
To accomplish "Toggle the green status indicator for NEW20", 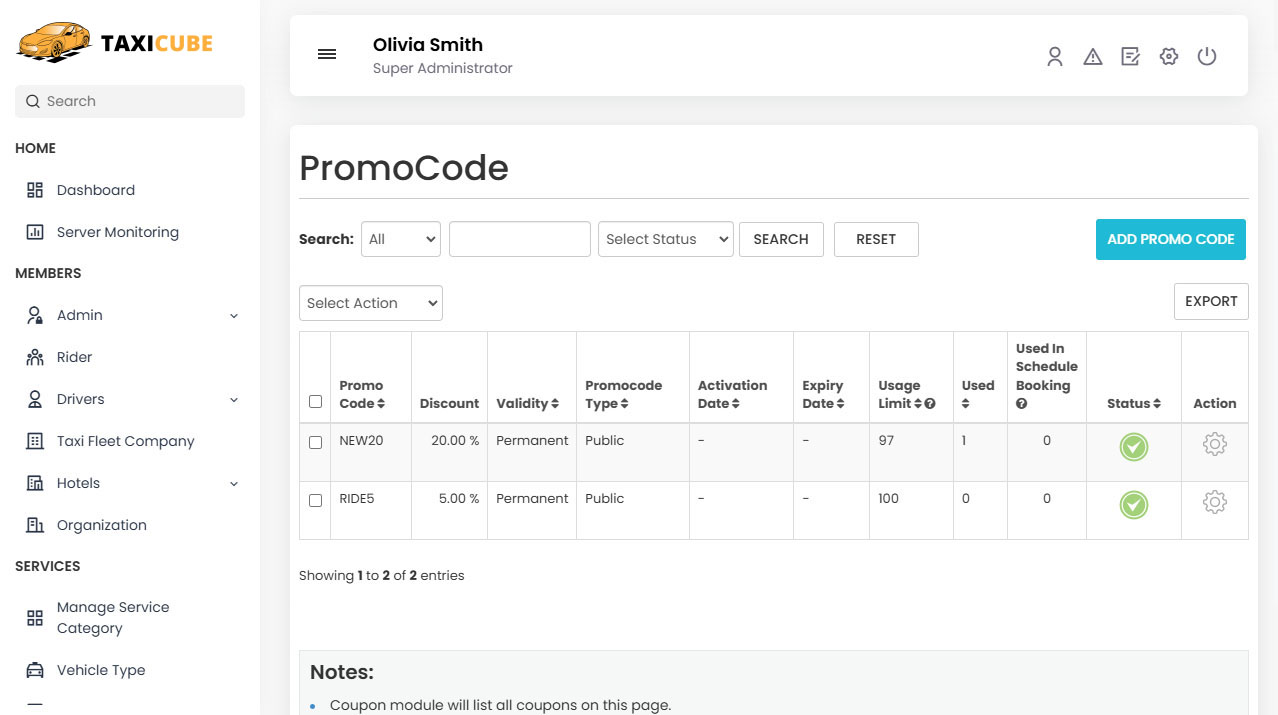I will (x=1133, y=447).
